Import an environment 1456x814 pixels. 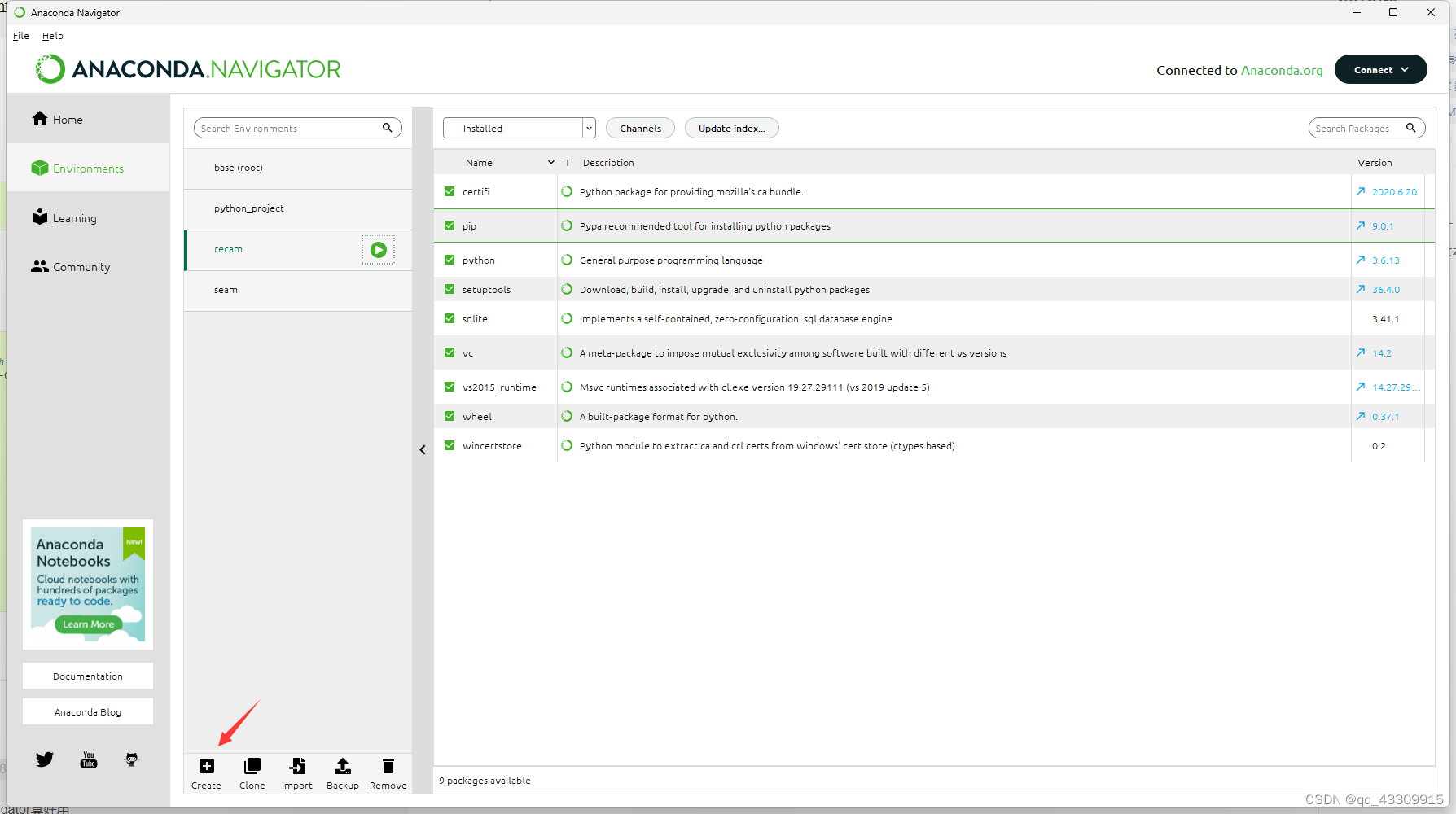297,766
